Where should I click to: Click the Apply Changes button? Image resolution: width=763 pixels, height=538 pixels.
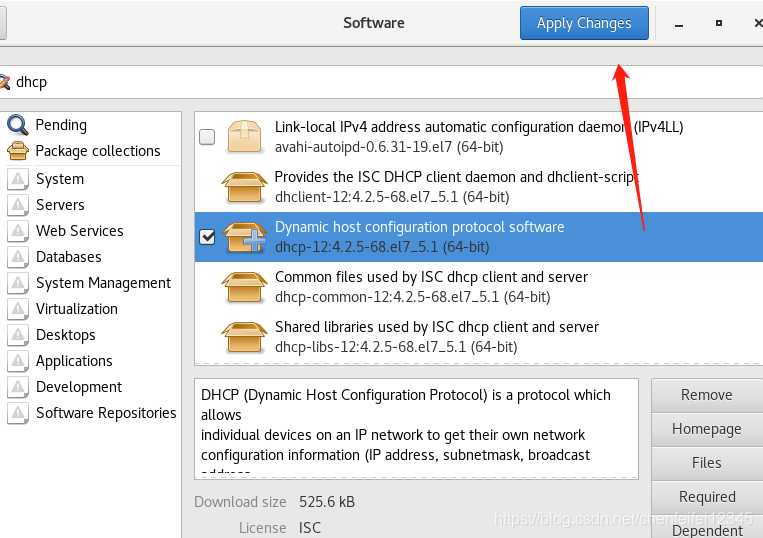(x=584, y=23)
